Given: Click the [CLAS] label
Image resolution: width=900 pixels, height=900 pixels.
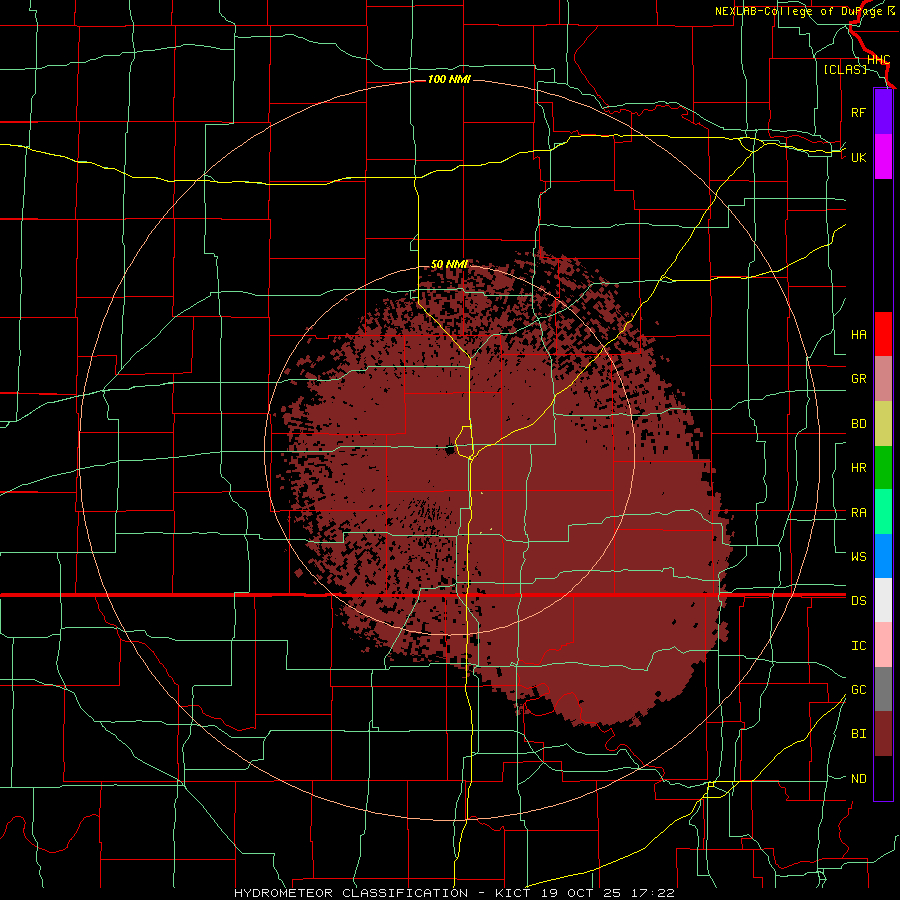Looking at the screenshot, I should coord(845,69).
